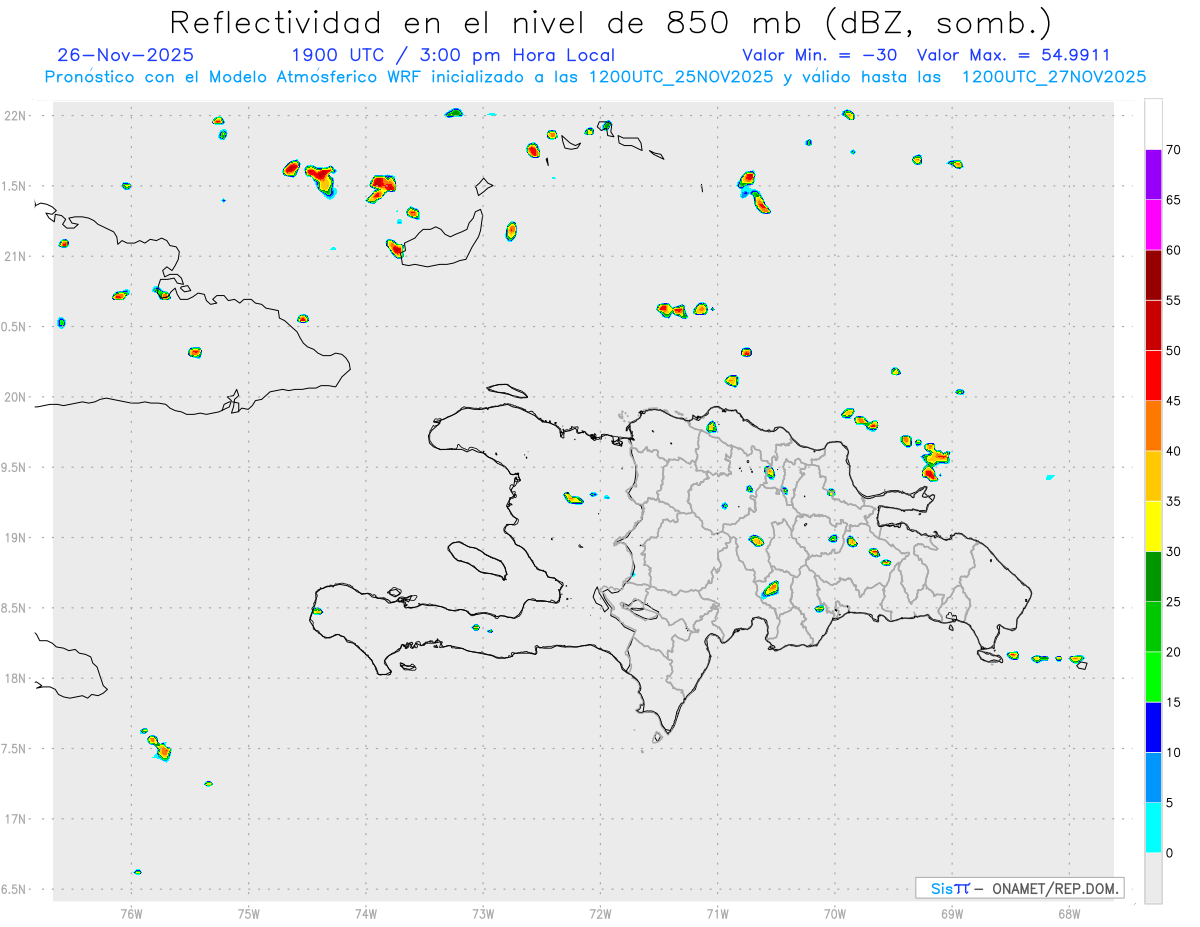The image size is (1200, 927).
Task: Click the '74W' longitude label
Action: [366, 913]
